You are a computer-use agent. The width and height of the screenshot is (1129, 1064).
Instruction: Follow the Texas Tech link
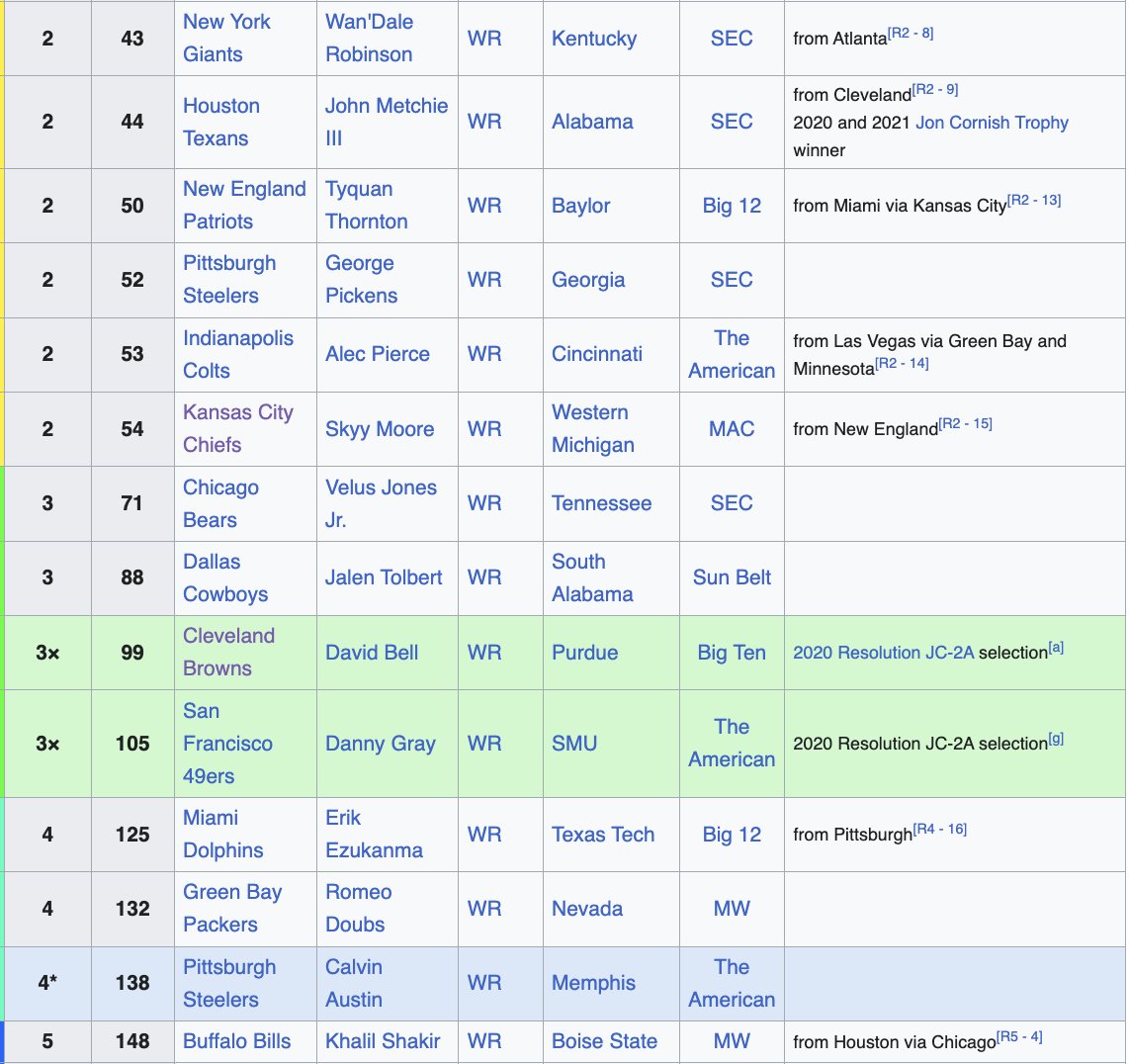coord(603,835)
